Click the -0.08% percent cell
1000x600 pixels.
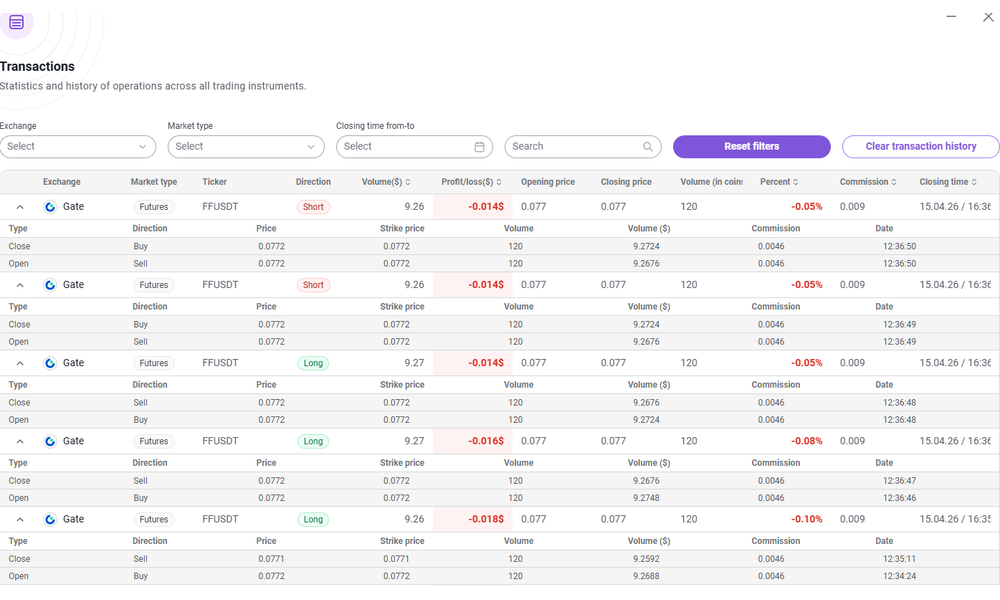pos(807,441)
